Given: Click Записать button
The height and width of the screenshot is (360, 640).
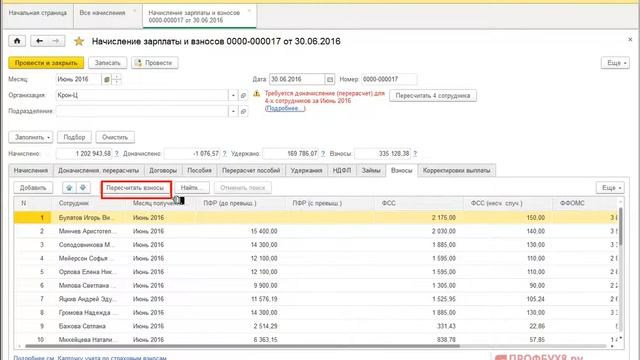Looking at the screenshot, I should 108,63.
